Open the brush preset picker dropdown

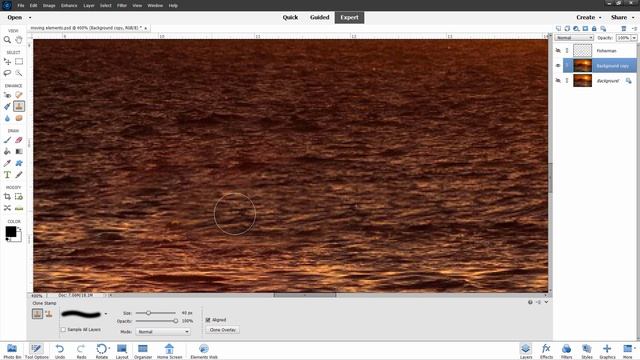(x=106, y=314)
